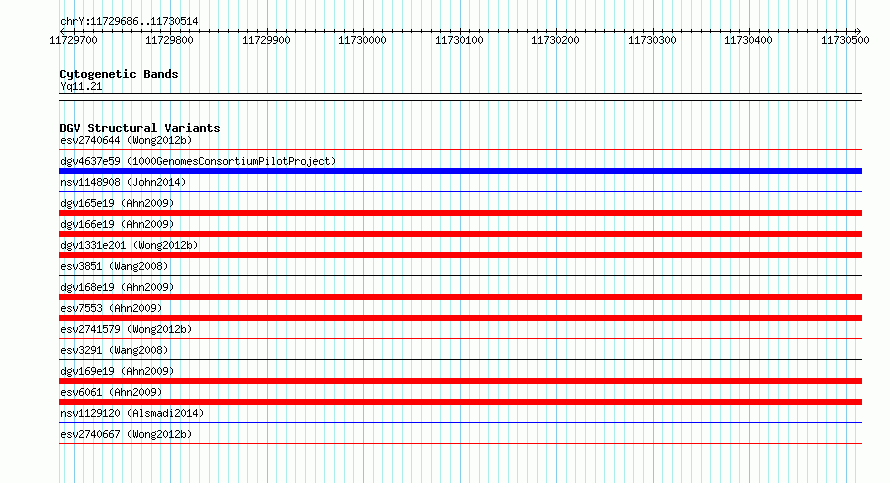Select the Cytogenetic Bands track title
Image resolution: width=890 pixels, height=483 pixels.
click(x=119, y=74)
